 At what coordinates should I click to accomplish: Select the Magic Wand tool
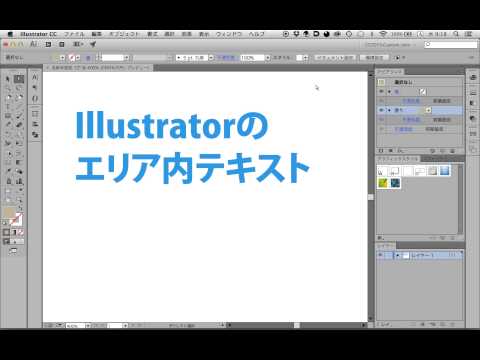8,89
